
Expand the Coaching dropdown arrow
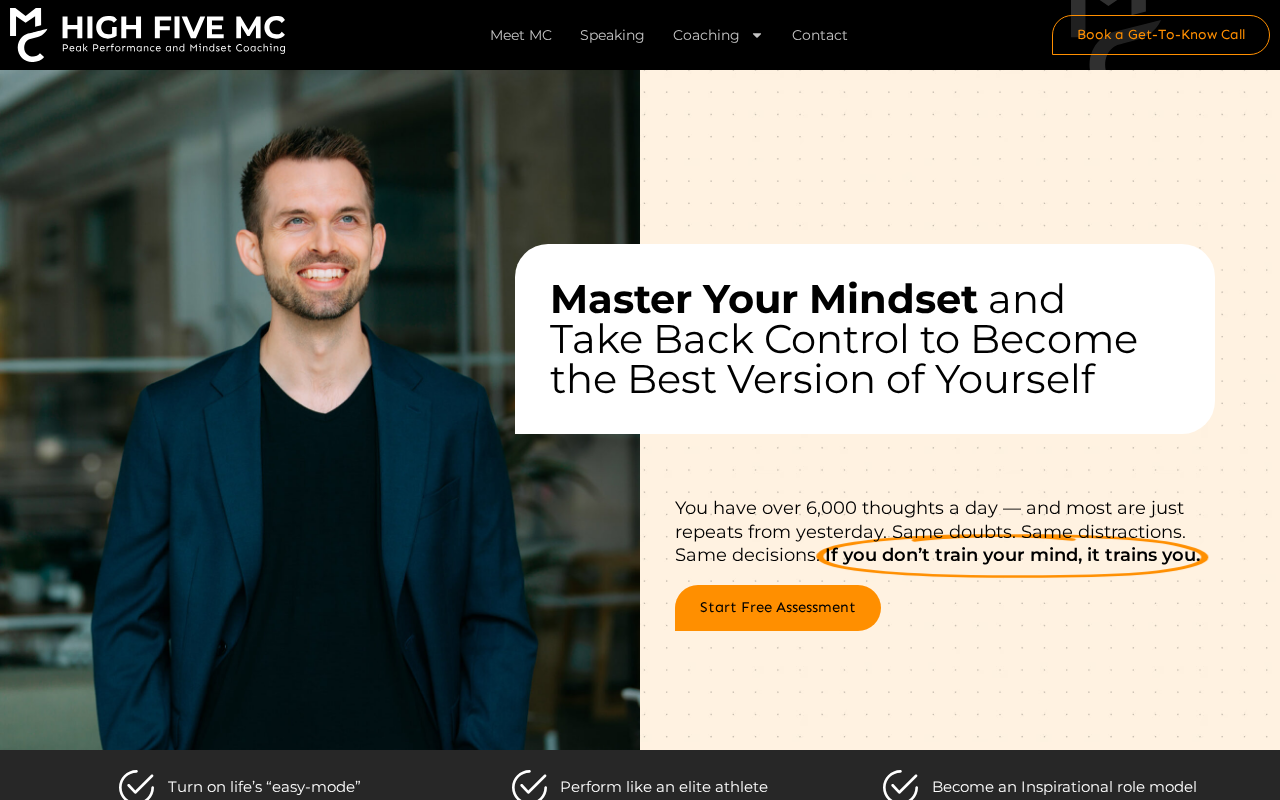coord(757,35)
